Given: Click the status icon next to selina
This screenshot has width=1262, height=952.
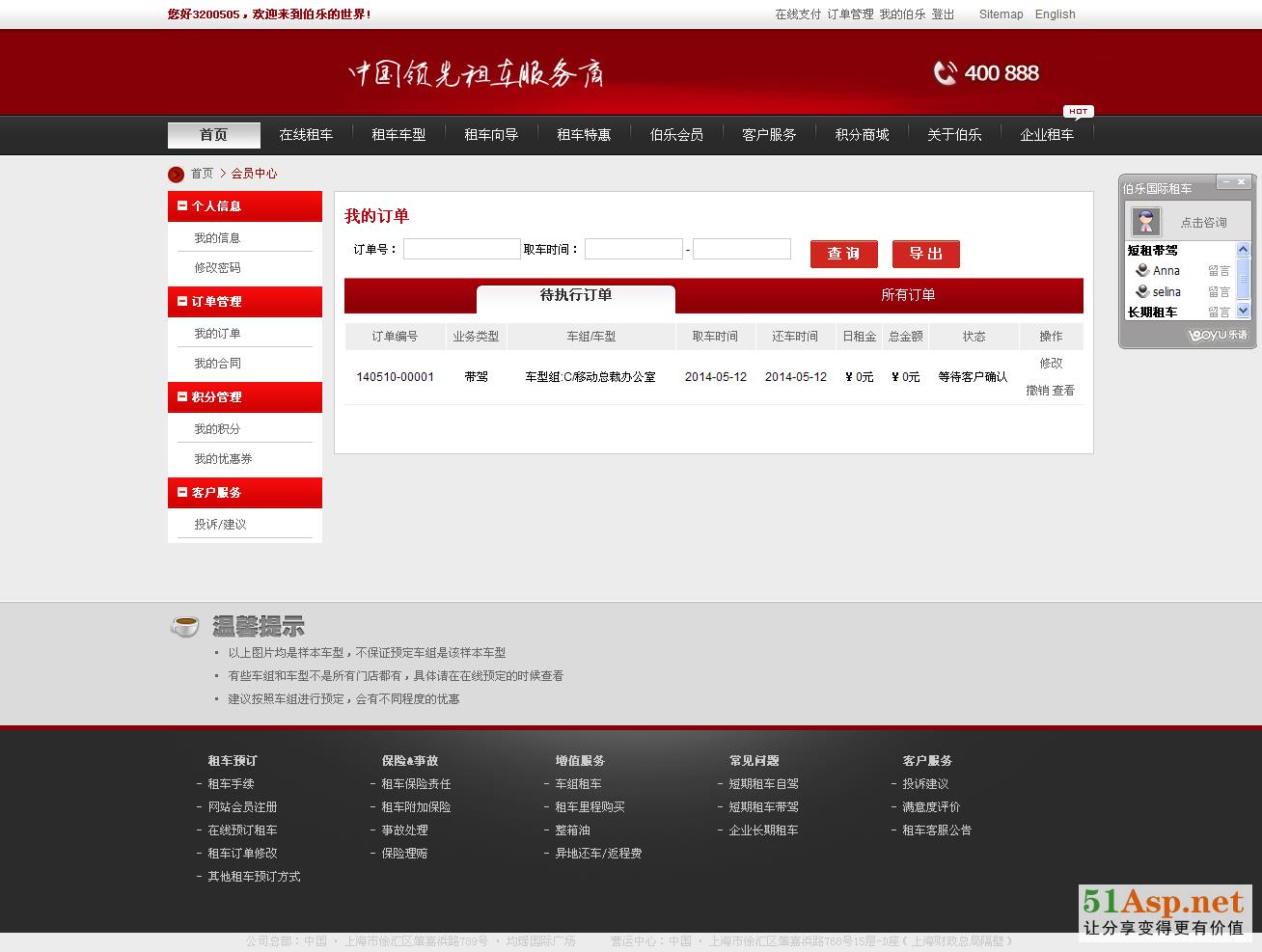Looking at the screenshot, I should point(1142,292).
